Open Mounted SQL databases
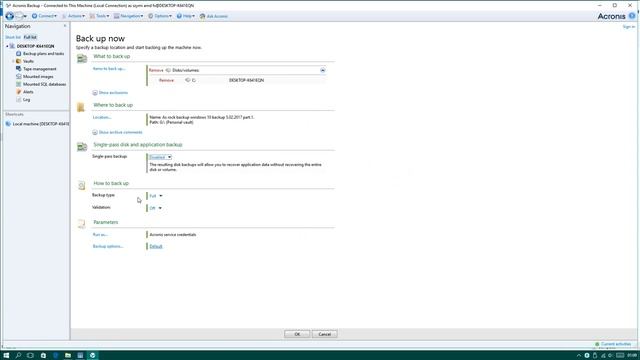640x360 pixels. (x=44, y=84)
